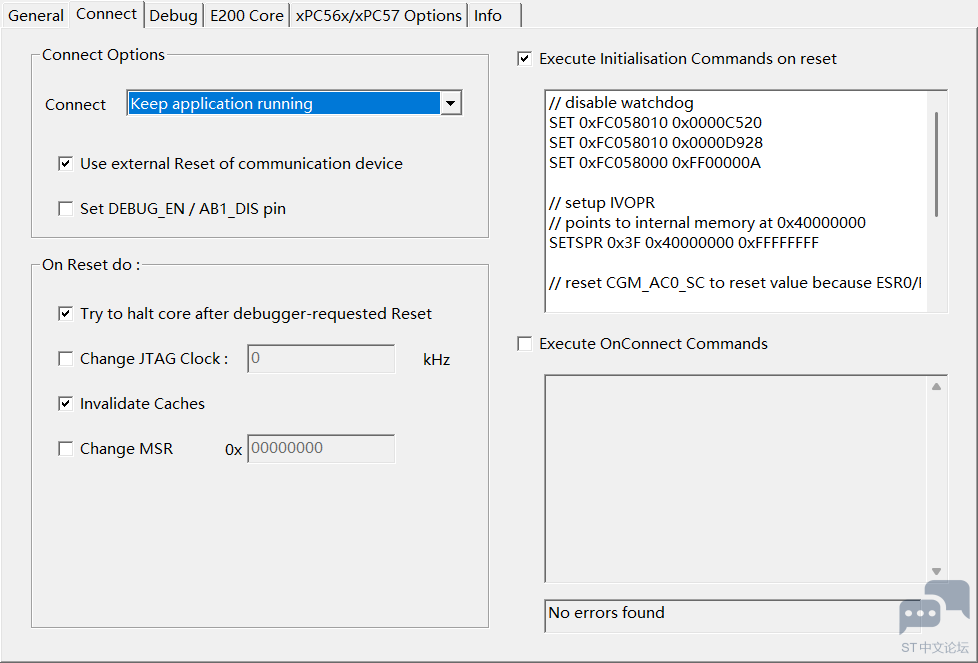Uncheck Try to halt core after Reset
Viewport: 978px width, 663px height.
tap(66, 314)
